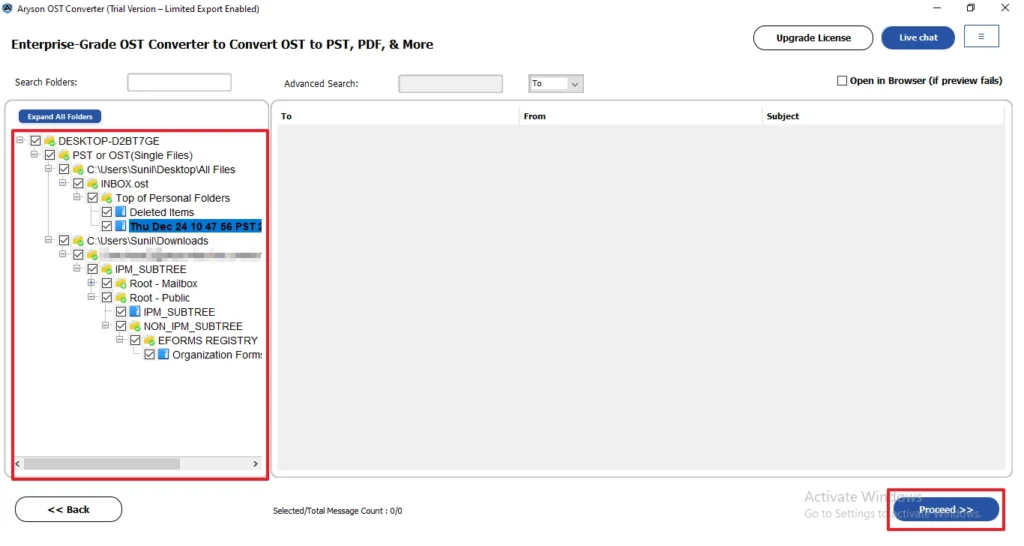Screen dimensions: 1024x546
Task: Uncheck the Deleted Items checkbox
Action: pyautogui.click(x=107, y=212)
